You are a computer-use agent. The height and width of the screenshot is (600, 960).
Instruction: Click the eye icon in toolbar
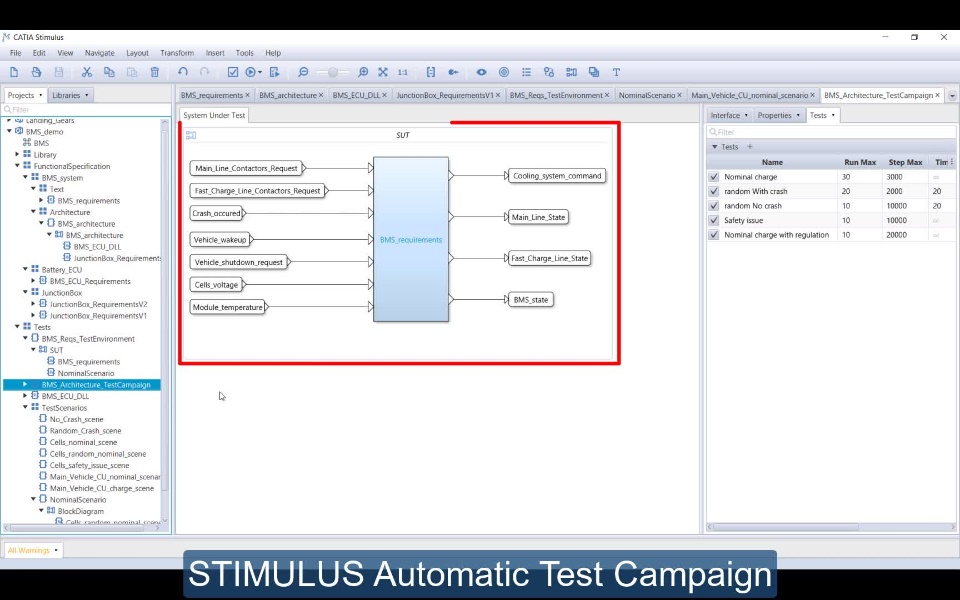481,72
